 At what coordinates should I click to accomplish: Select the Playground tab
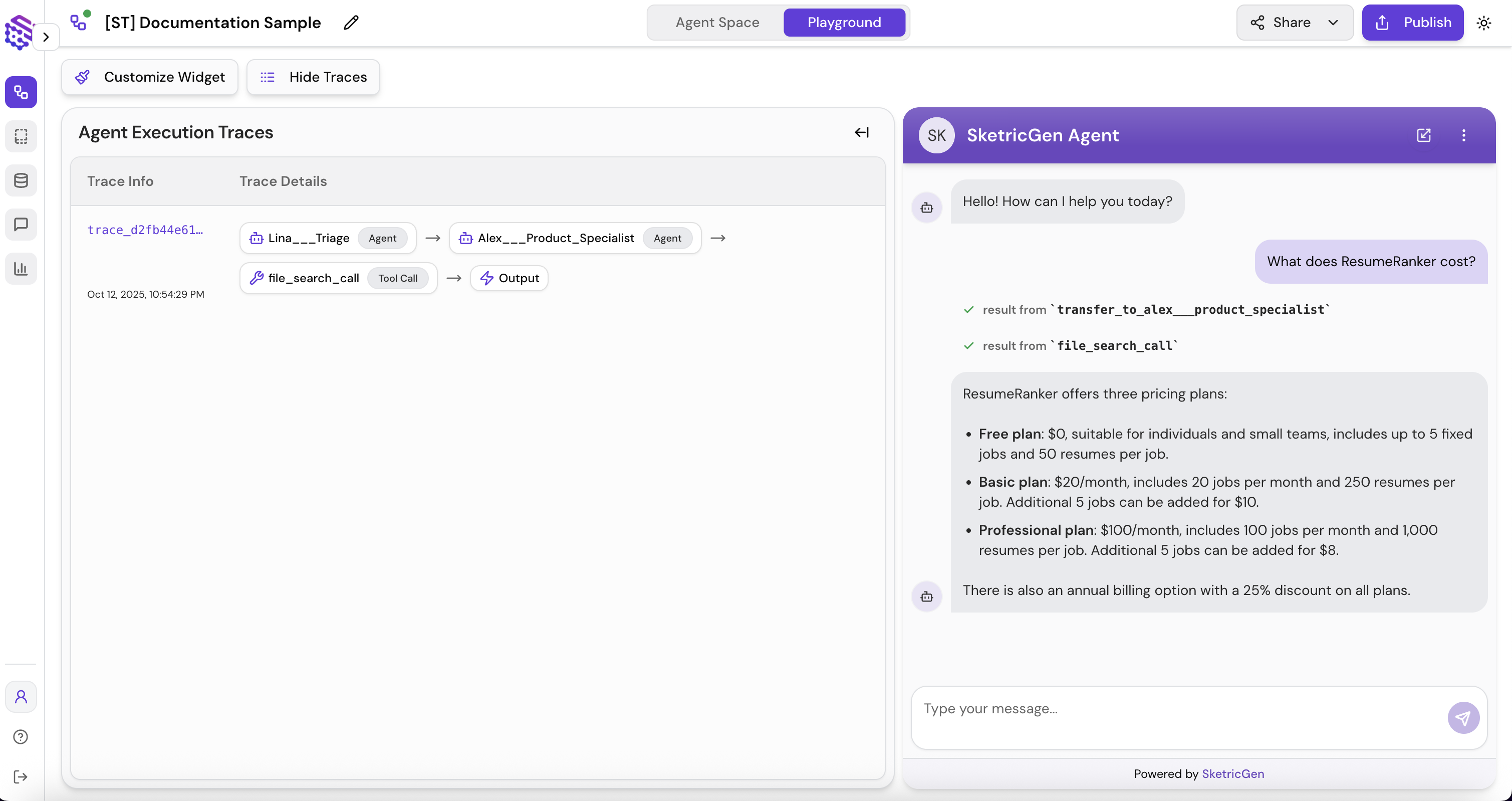[844, 23]
